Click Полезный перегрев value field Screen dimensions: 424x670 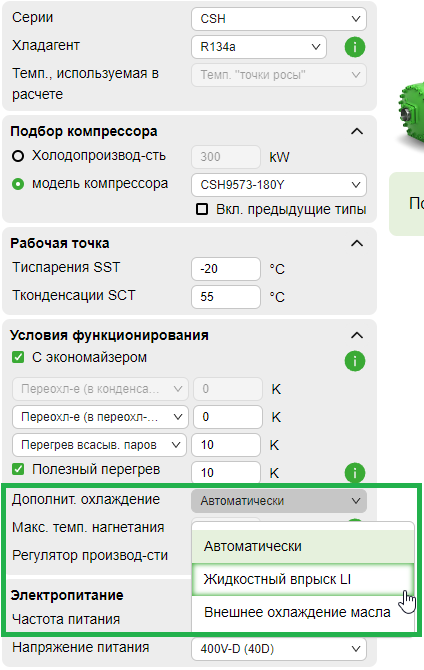click(226, 472)
